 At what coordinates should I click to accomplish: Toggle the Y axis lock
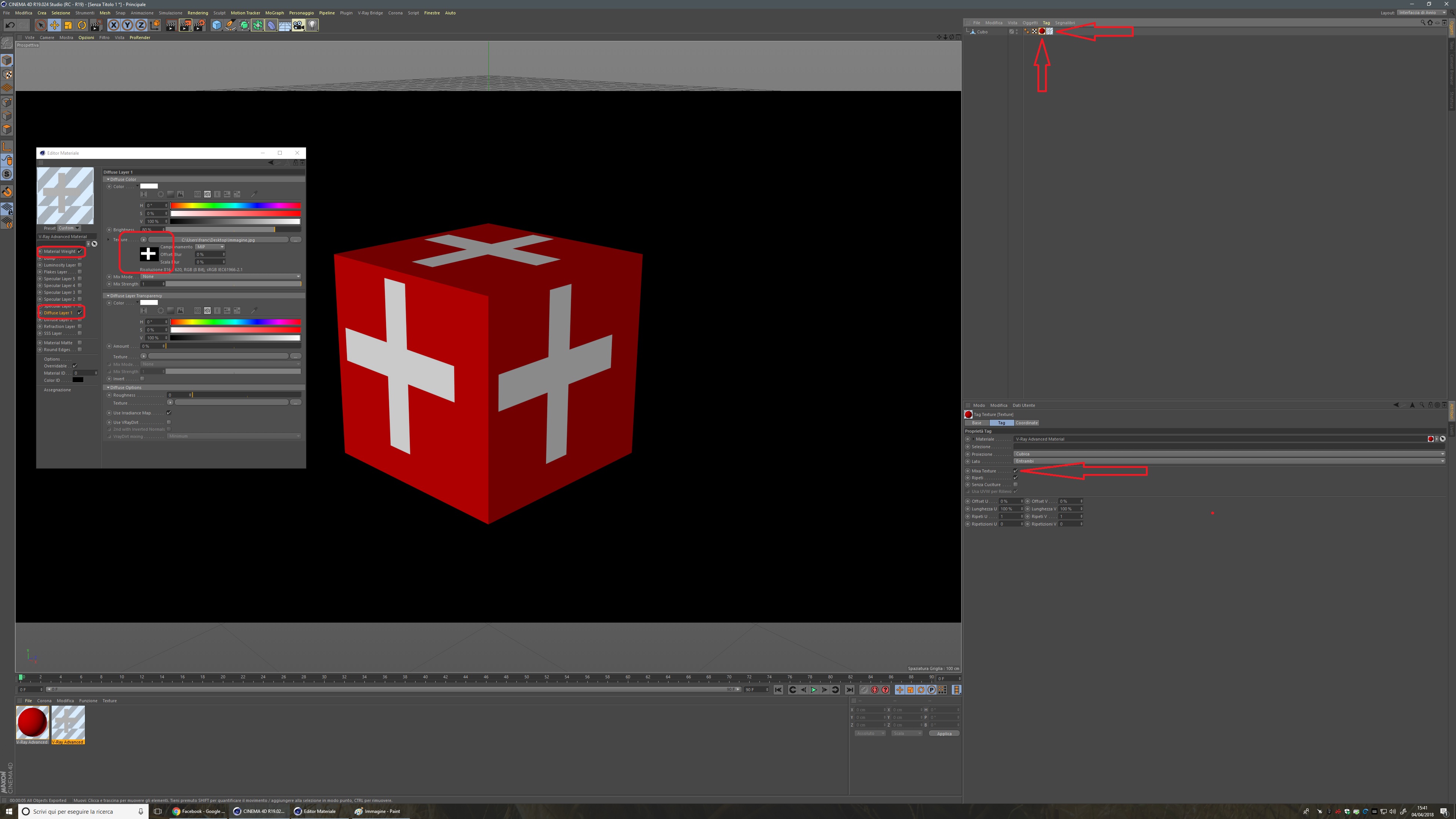(127, 25)
